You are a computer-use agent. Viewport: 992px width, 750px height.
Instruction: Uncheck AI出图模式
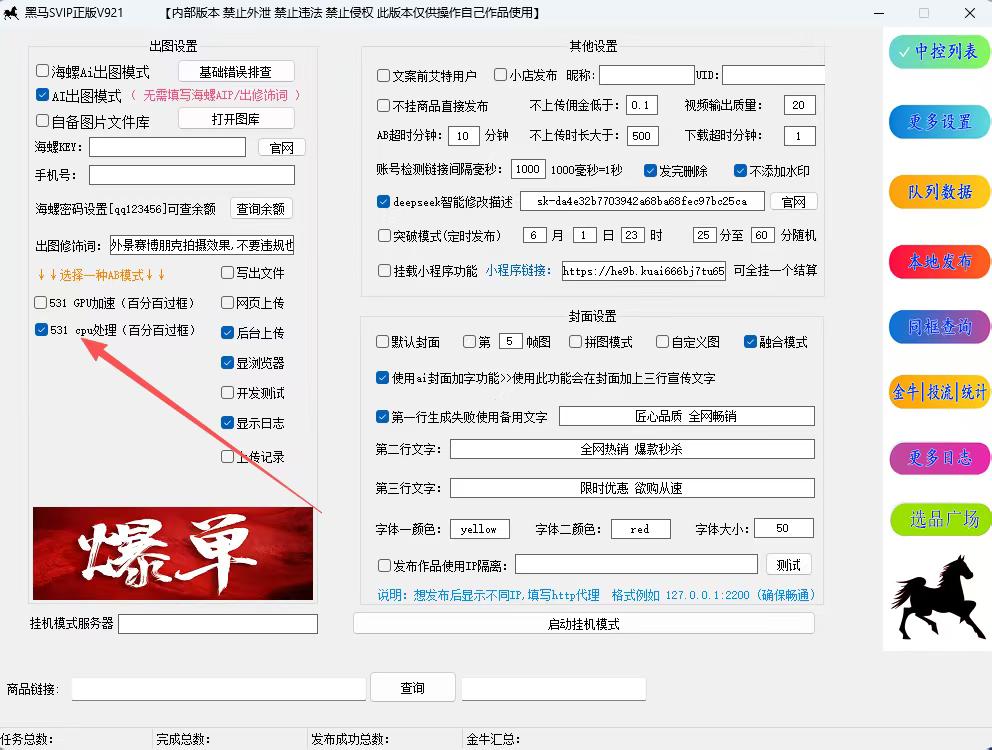click(42, 95)
